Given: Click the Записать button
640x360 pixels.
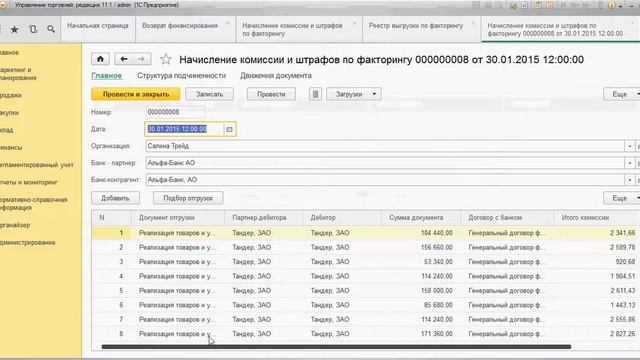Looking at the screenshot, I should point(209,94).
